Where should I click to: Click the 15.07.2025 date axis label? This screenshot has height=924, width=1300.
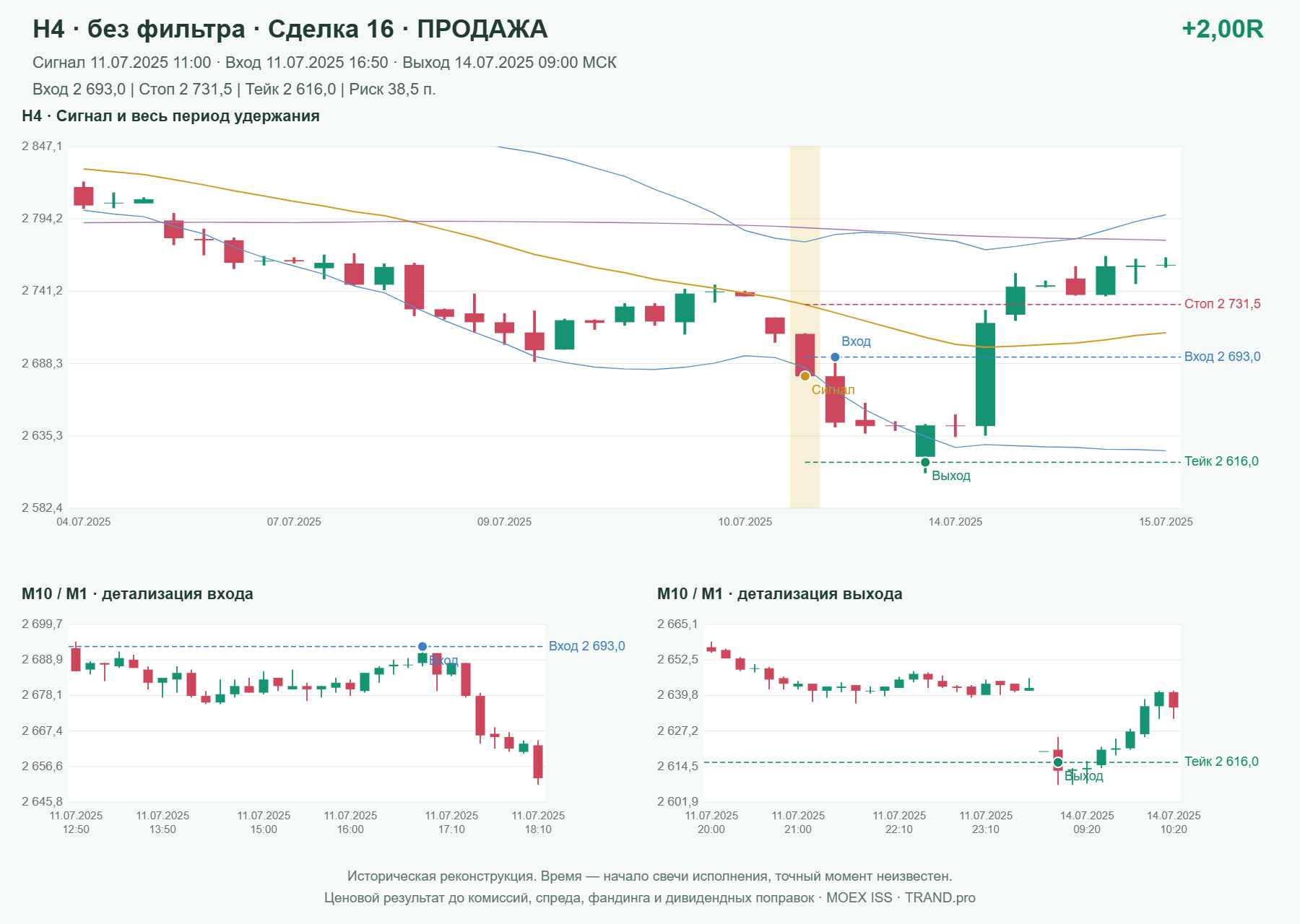pos(1166,522)
